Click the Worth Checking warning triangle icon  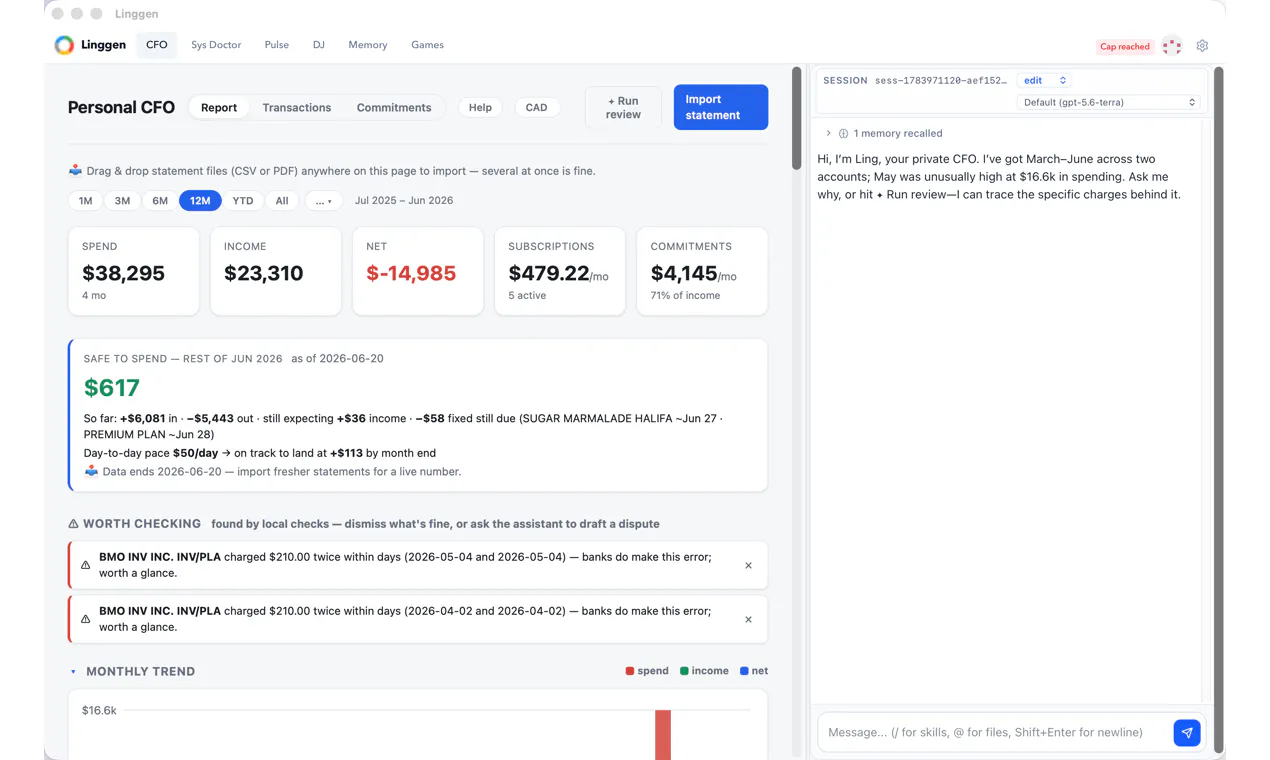[73, 524]
